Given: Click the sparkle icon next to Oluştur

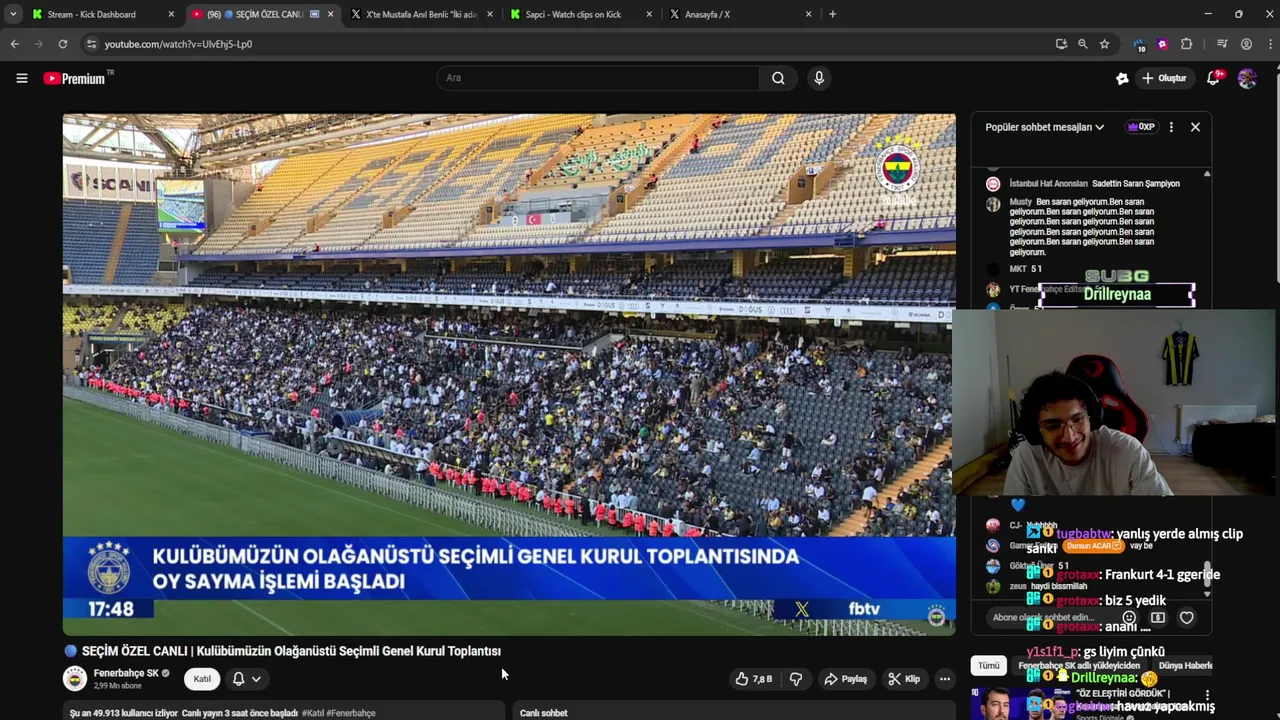Looking at the screenshot, I should (1122, 78).
